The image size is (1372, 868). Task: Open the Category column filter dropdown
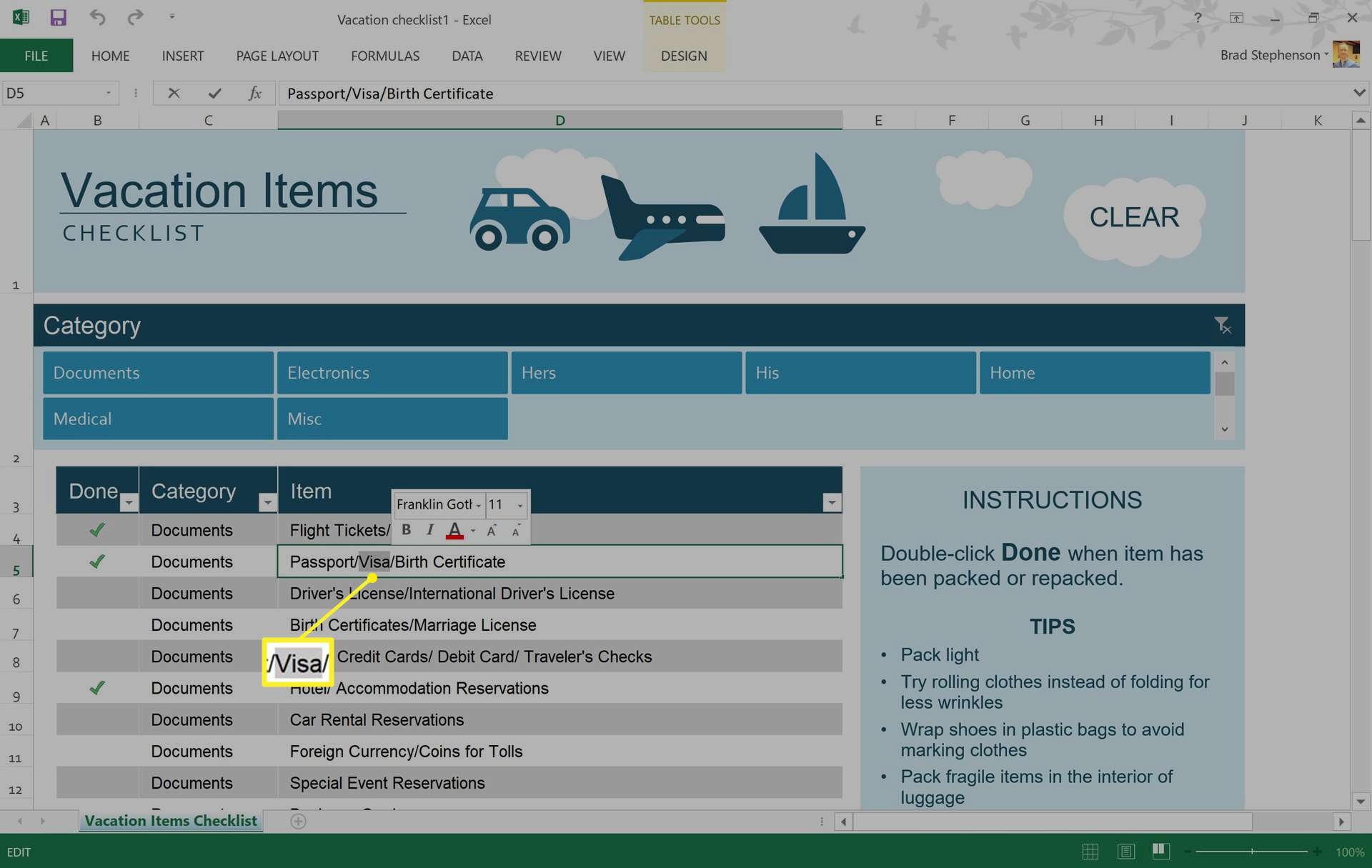pos(267,503)
